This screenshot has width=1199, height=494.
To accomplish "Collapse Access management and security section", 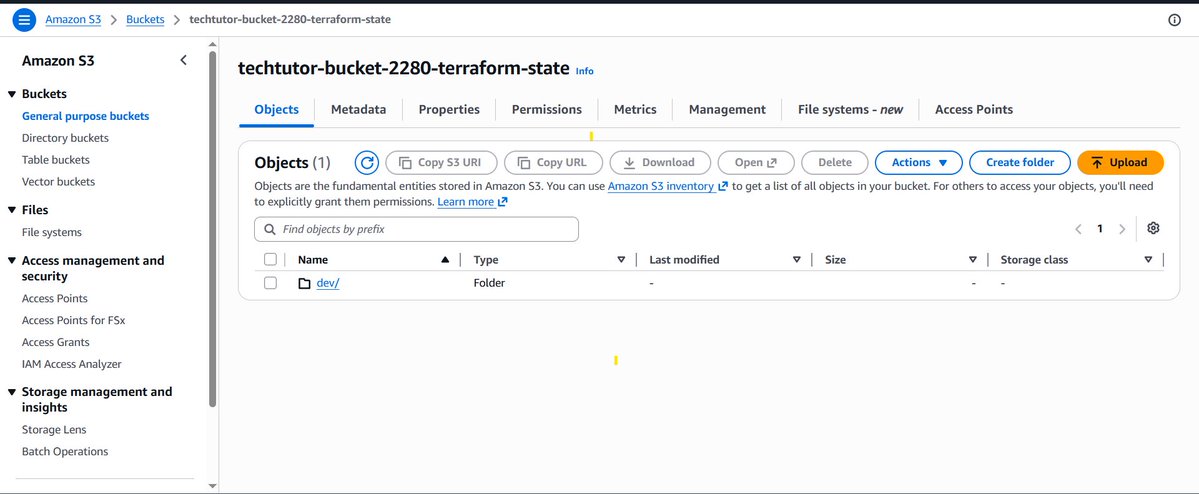I will [11, 261].
